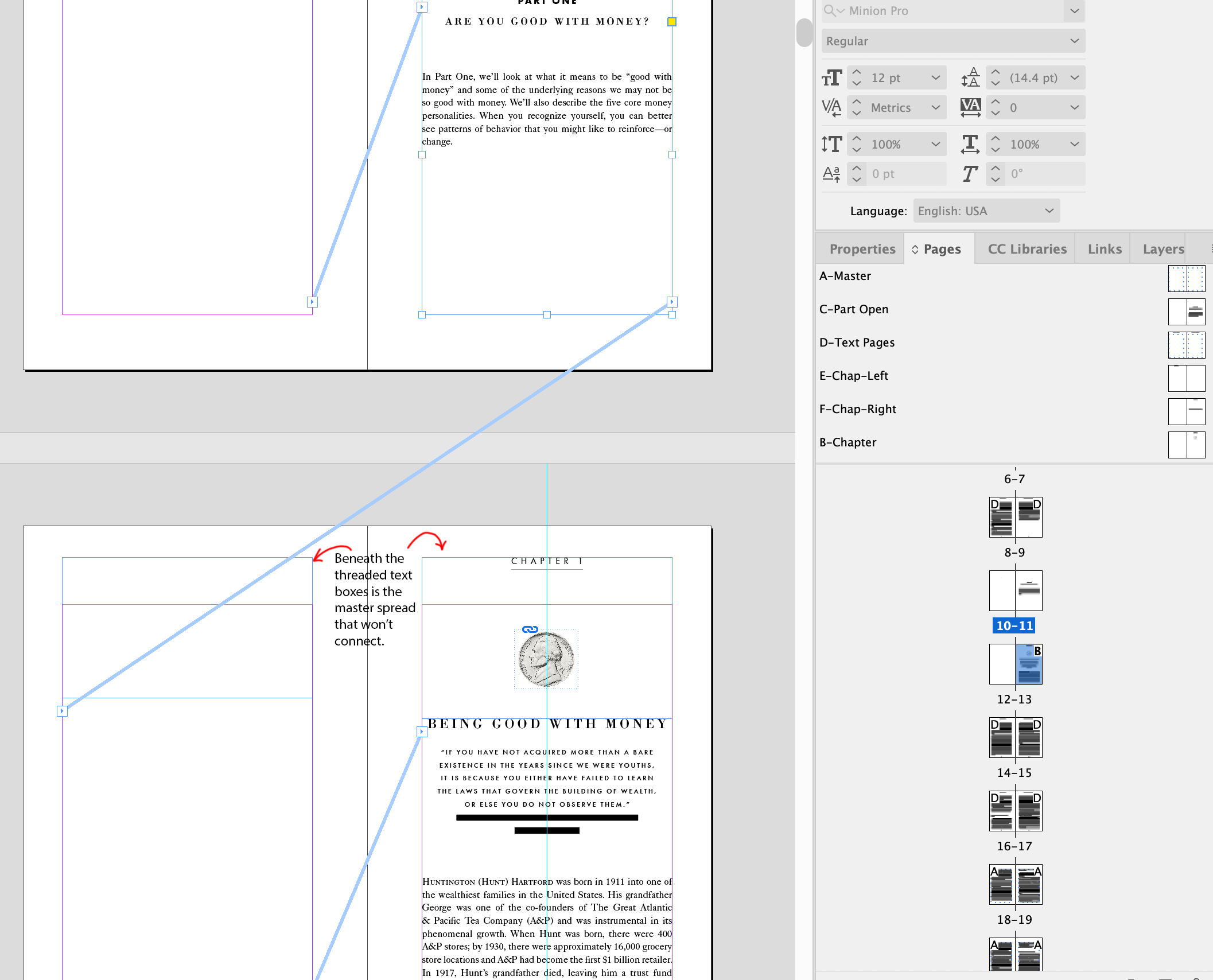Image resolution: width=1213 pixels, height=980 pixels.
Task: Open the Minion Pro font family dropdown
Action: click(1074, 11)
